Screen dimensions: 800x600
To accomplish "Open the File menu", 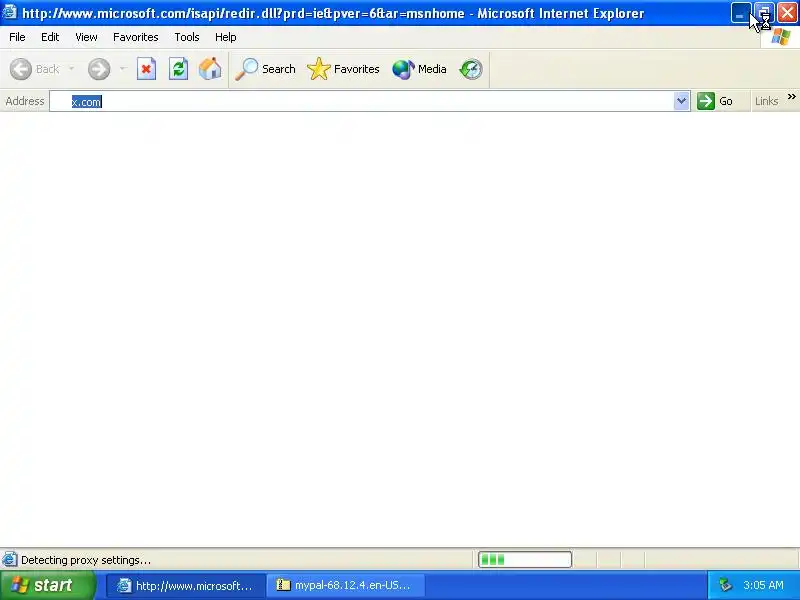I will (x=17, y=37).
